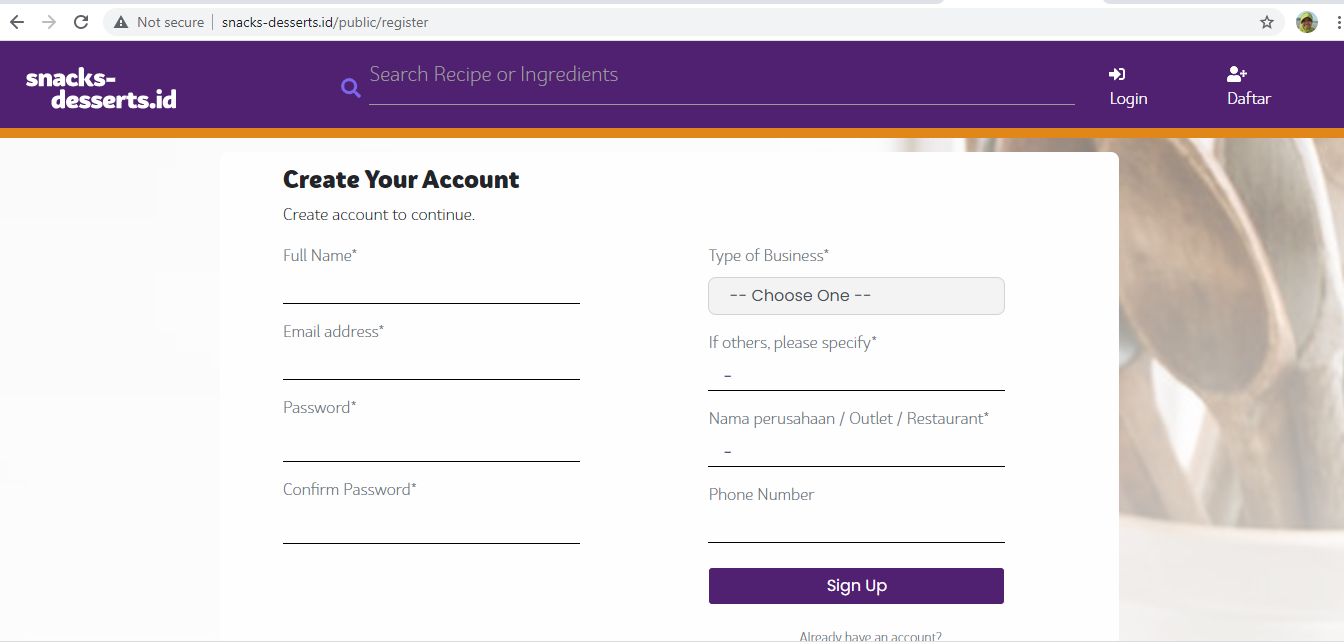Reload the page with the refresh icon
The height and width of the screenshot is (644, 1344).
(82, 22)
